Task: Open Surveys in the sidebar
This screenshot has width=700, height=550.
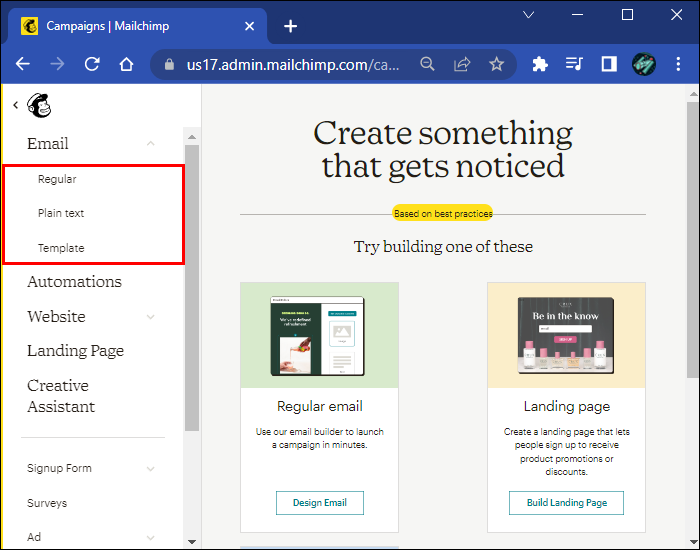Action: pos(47,503)
